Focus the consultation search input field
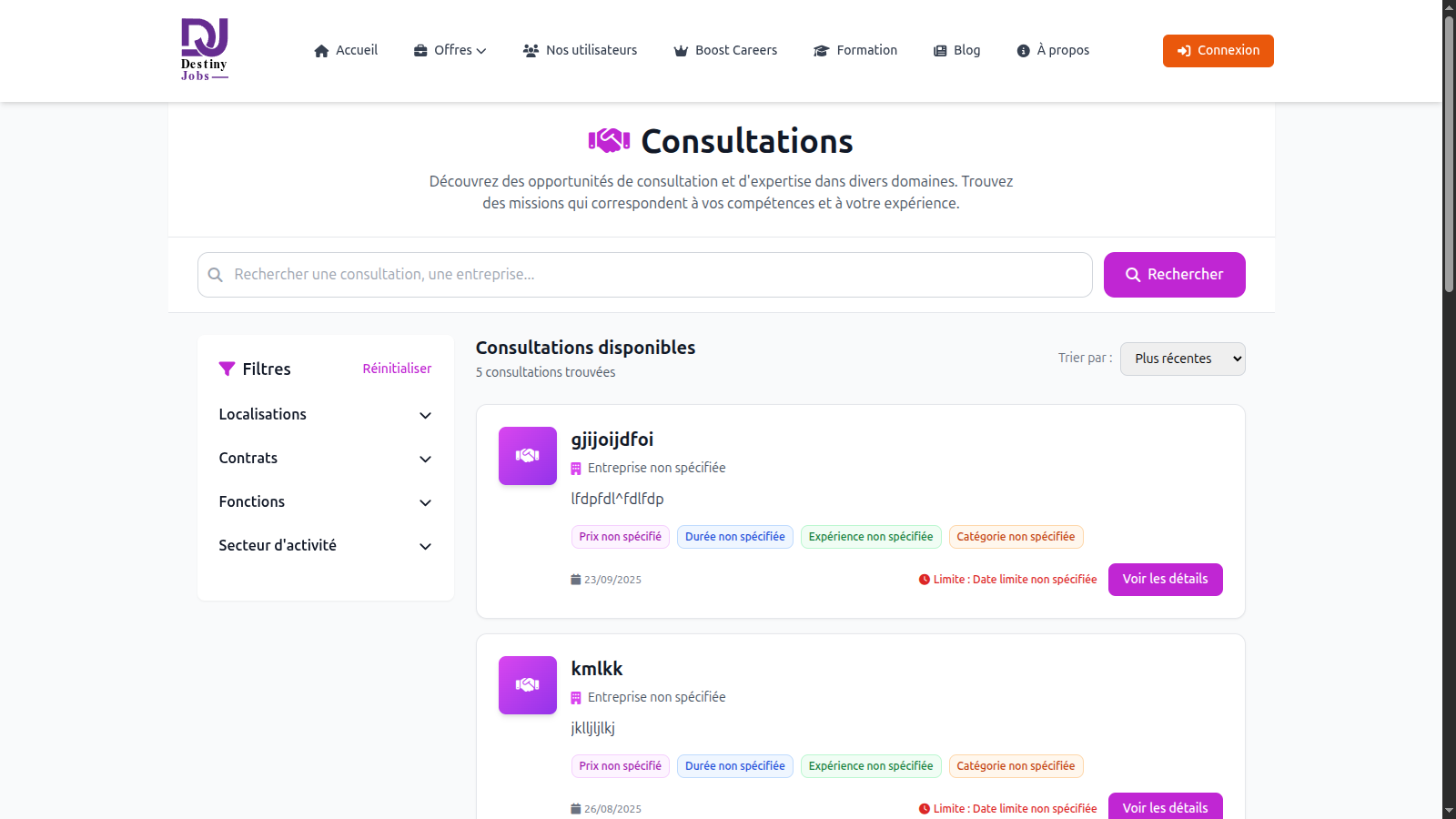The image size is (1456, 819). tap(655, 275)
